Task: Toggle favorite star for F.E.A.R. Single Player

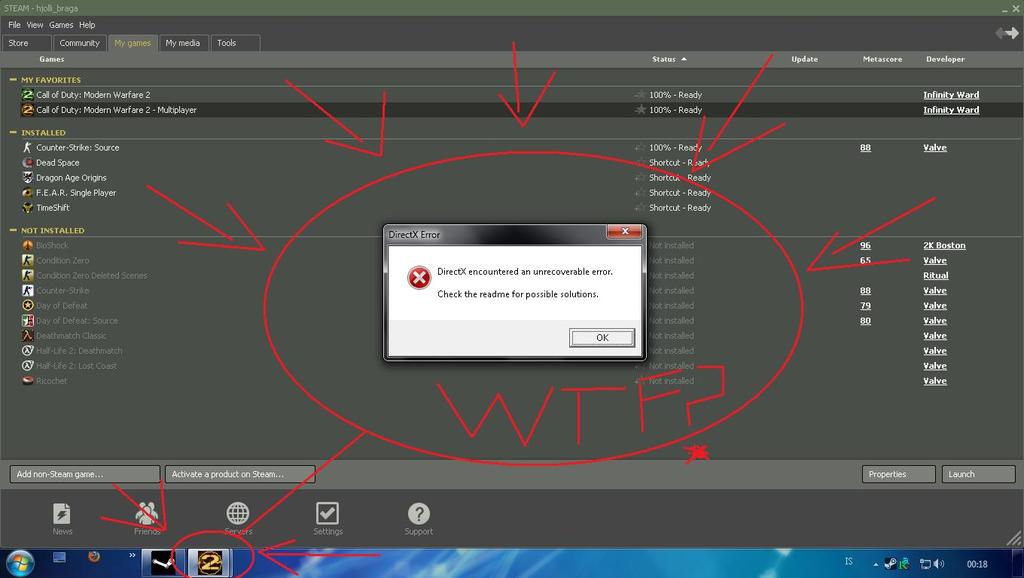Action: coord(640,193)
